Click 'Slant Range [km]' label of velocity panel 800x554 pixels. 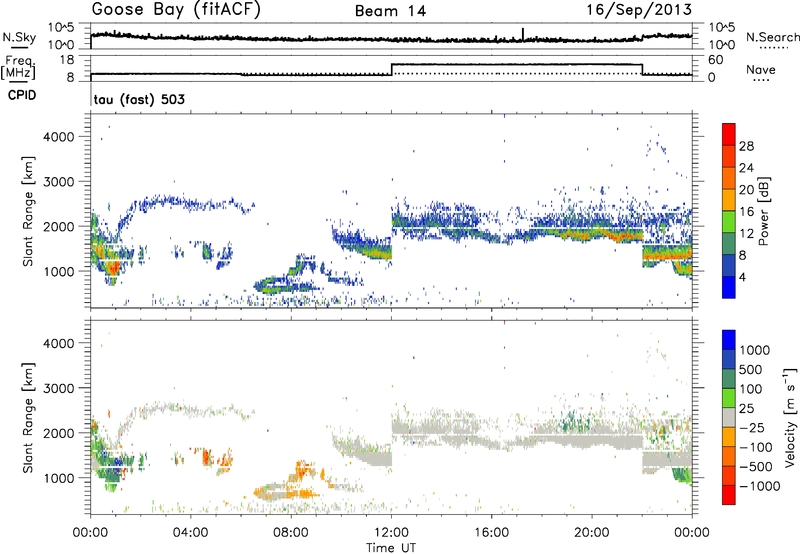tap(28, 417)
